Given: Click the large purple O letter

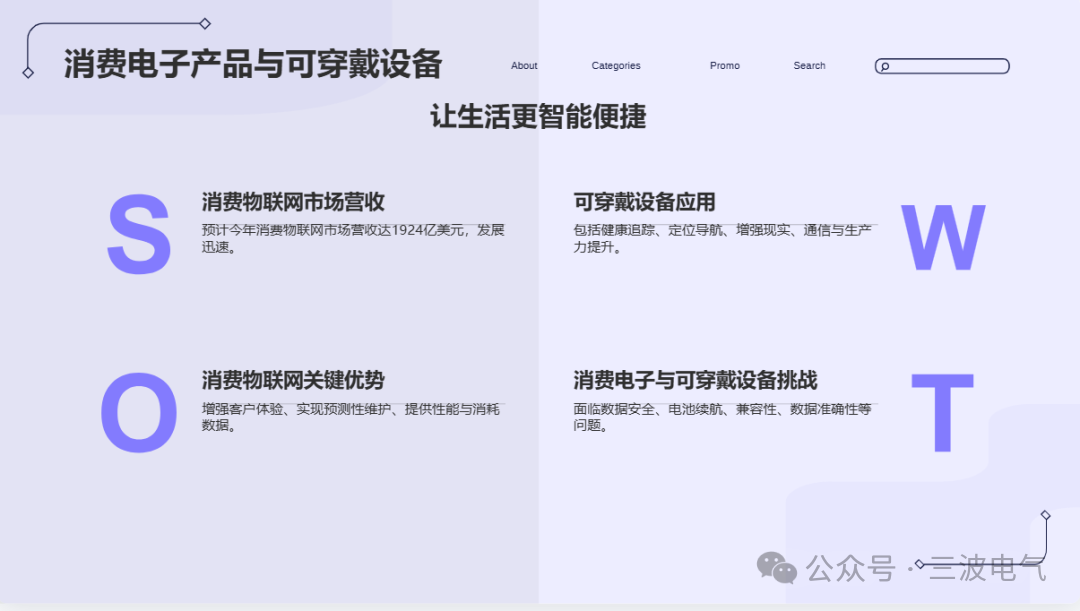Looking at the screenshot, I should click(x=138, y=412).
